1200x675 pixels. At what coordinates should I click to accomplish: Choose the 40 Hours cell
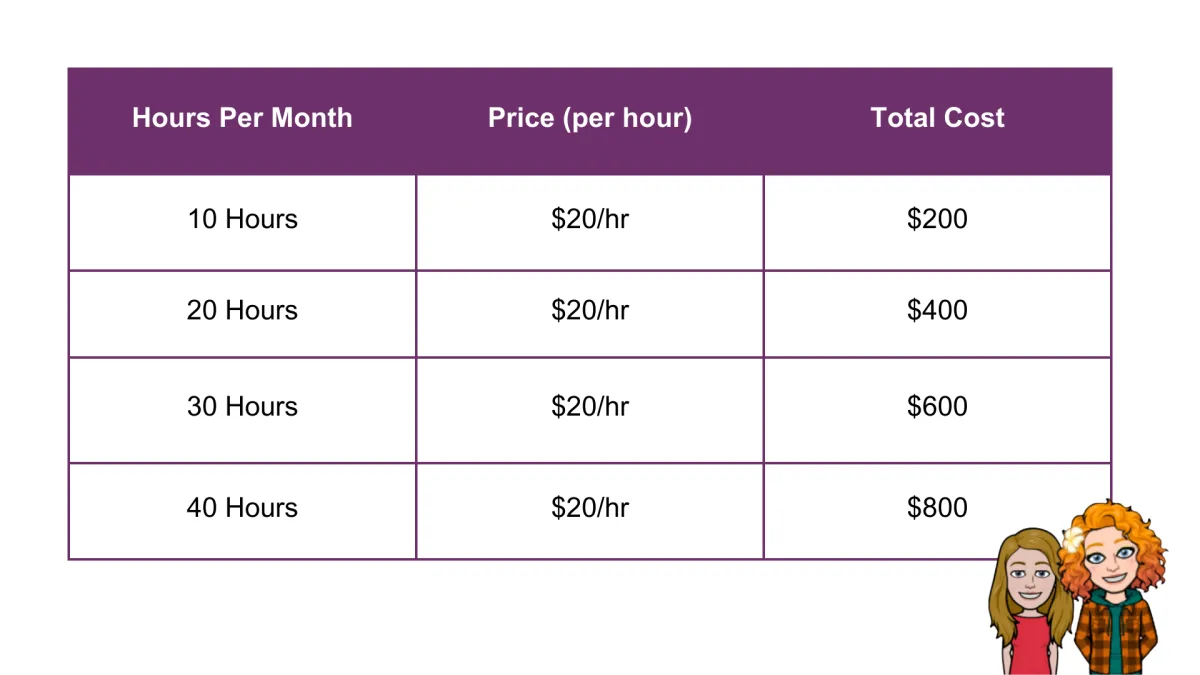pyautogui.click(x=242, y=511)
